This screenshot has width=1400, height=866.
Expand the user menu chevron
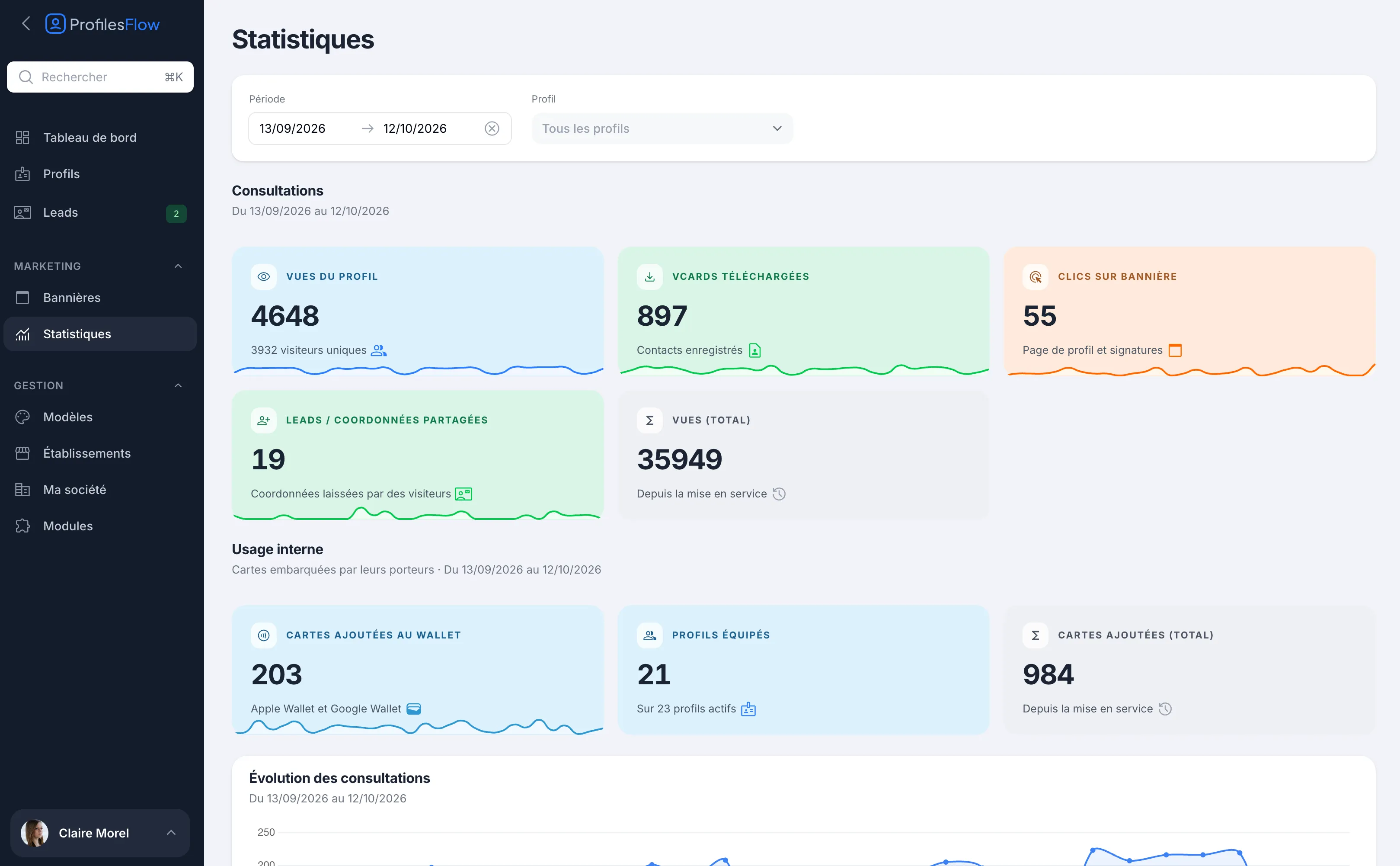170,833
